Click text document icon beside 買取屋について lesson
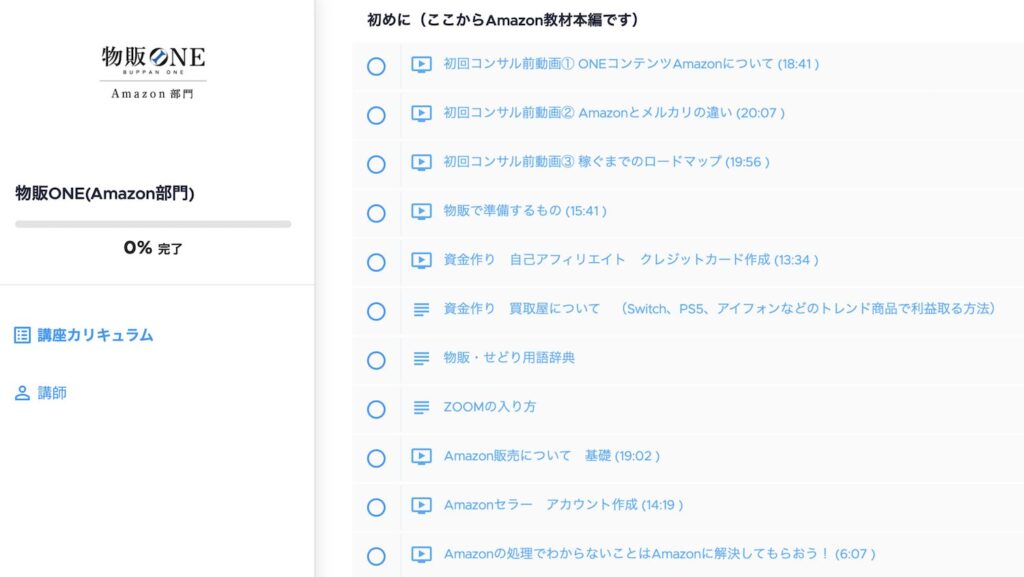The width and height of the screenshot is (1024, 577). point(421,310)
